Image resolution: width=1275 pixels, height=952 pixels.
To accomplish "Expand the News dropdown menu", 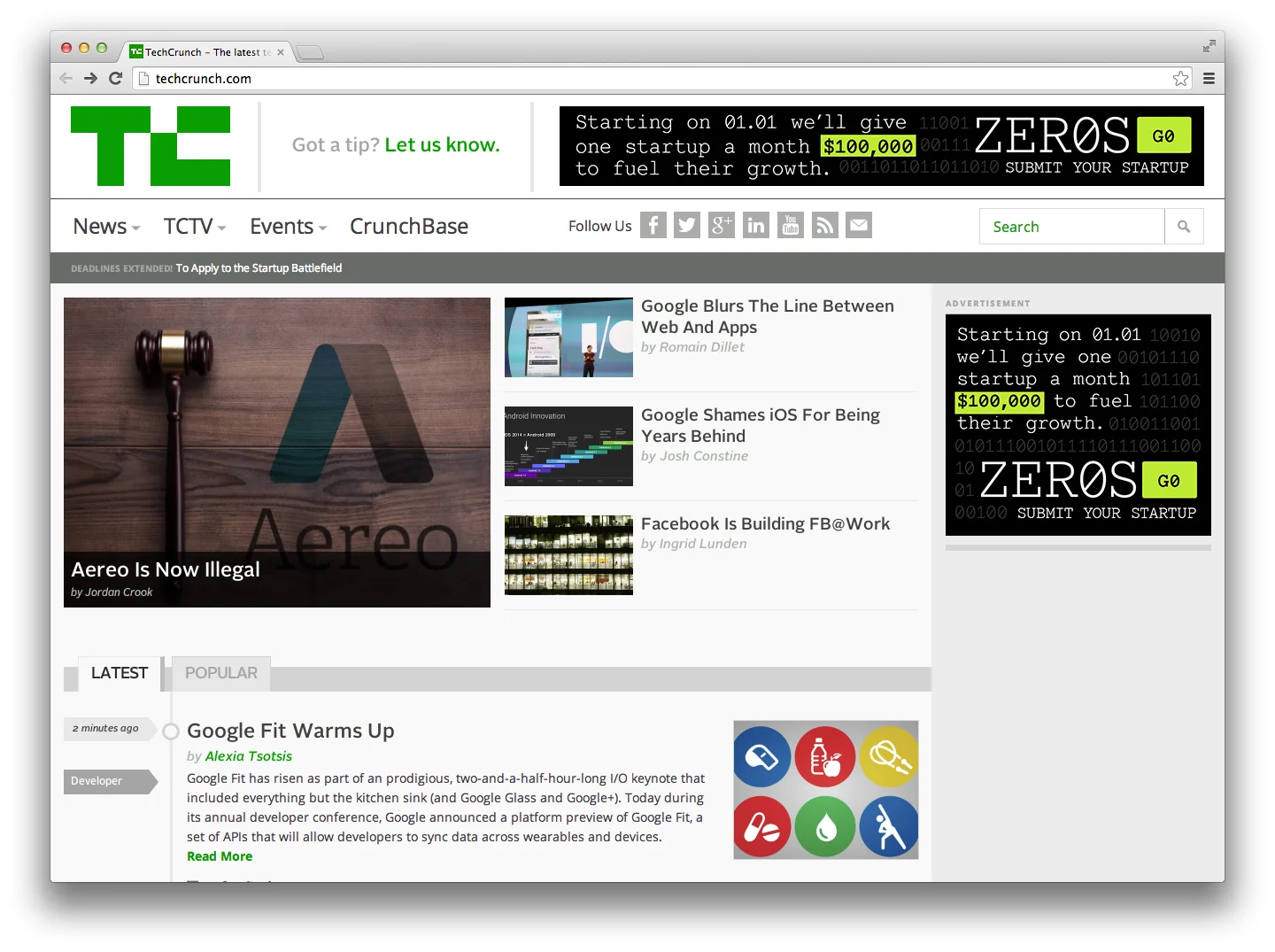I will click(x=107, y=227).
